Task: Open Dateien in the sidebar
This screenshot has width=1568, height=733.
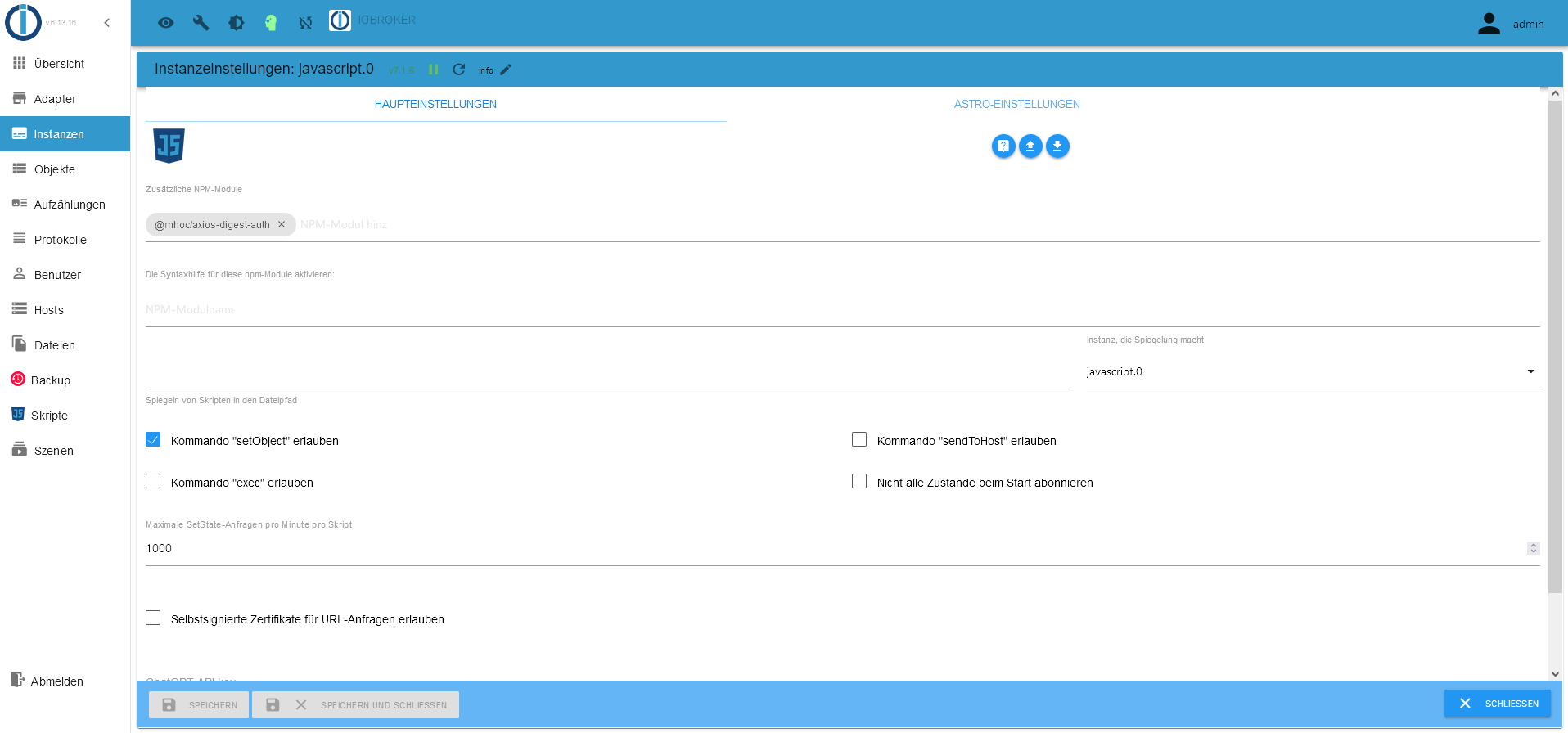Action: pos(65,345)
